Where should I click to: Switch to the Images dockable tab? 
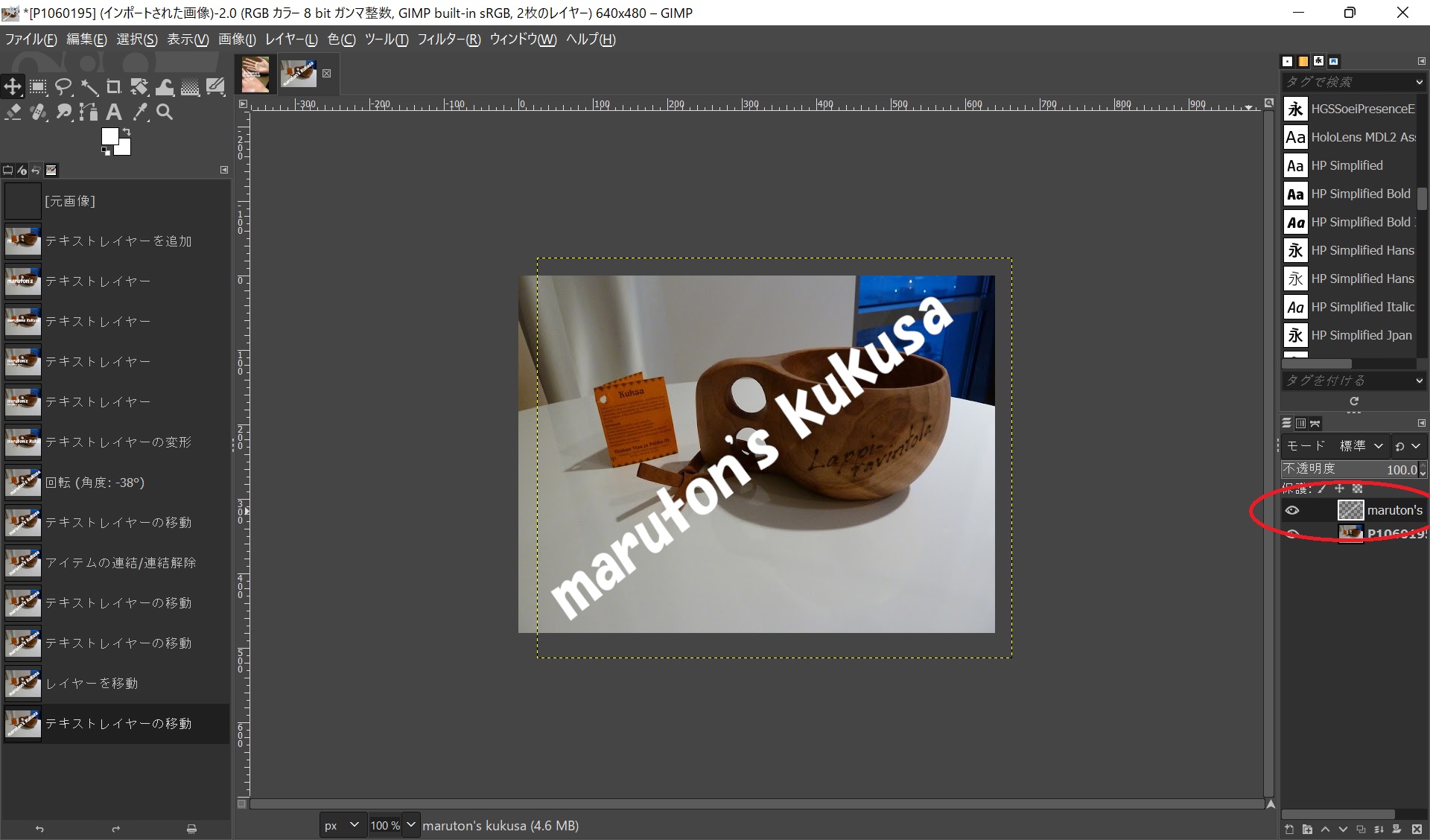(51, 171)
